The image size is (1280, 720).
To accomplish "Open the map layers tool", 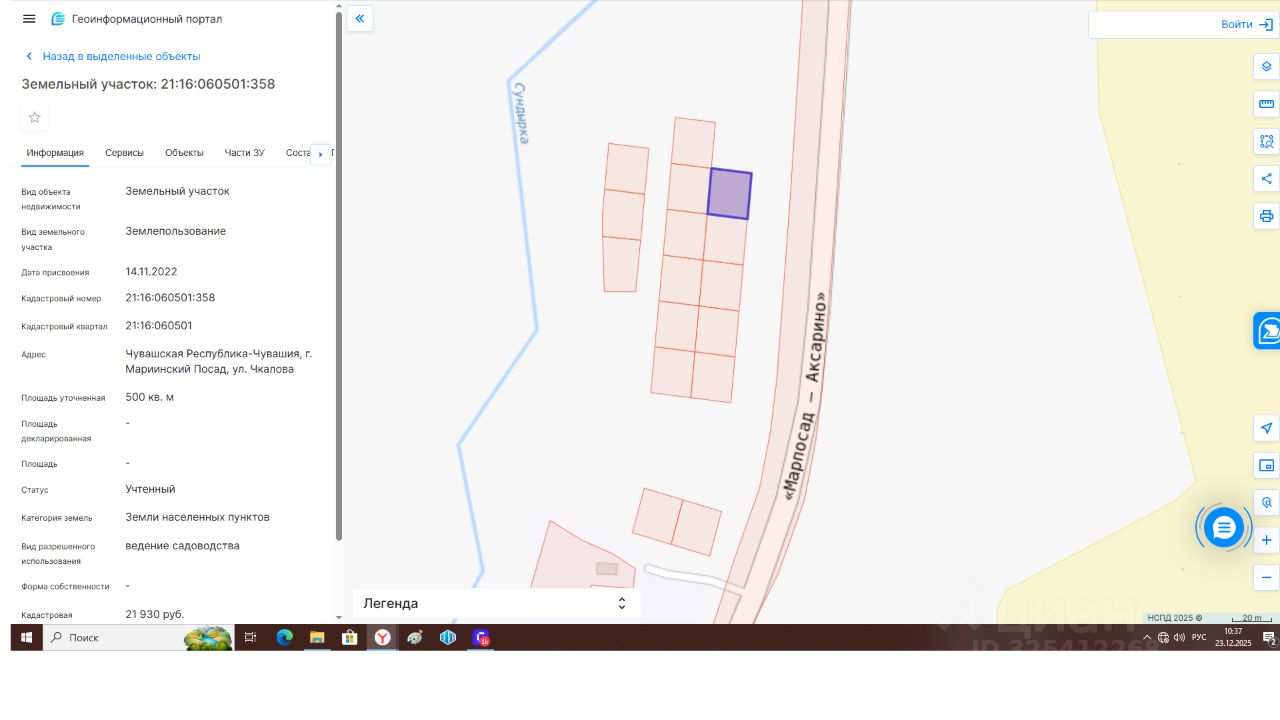I will (1266, 67).
